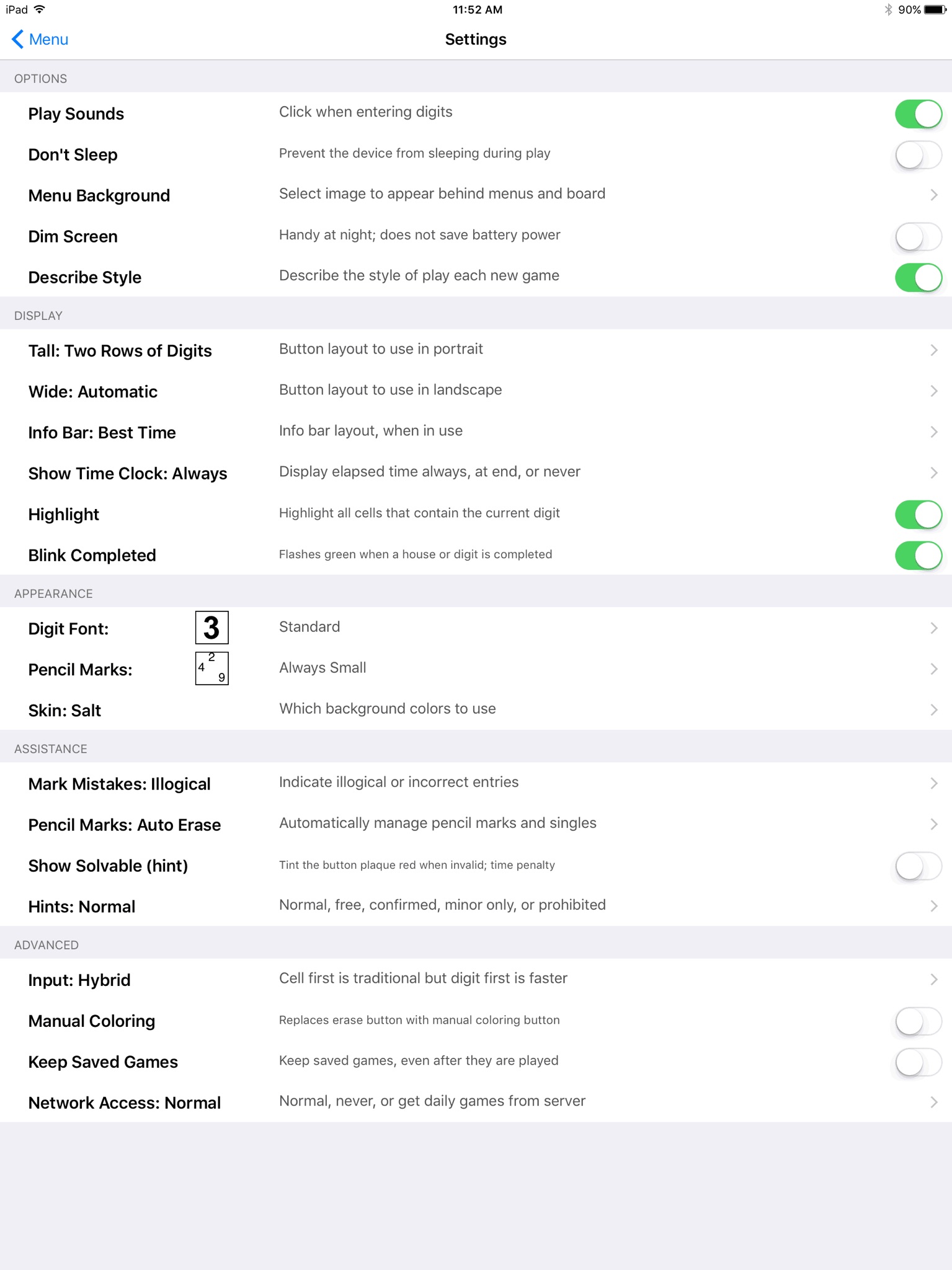This screenshot has height=1270, width=952.
Task: Open the Hints: Normal options chevron
Action: [x=933, y=906]
